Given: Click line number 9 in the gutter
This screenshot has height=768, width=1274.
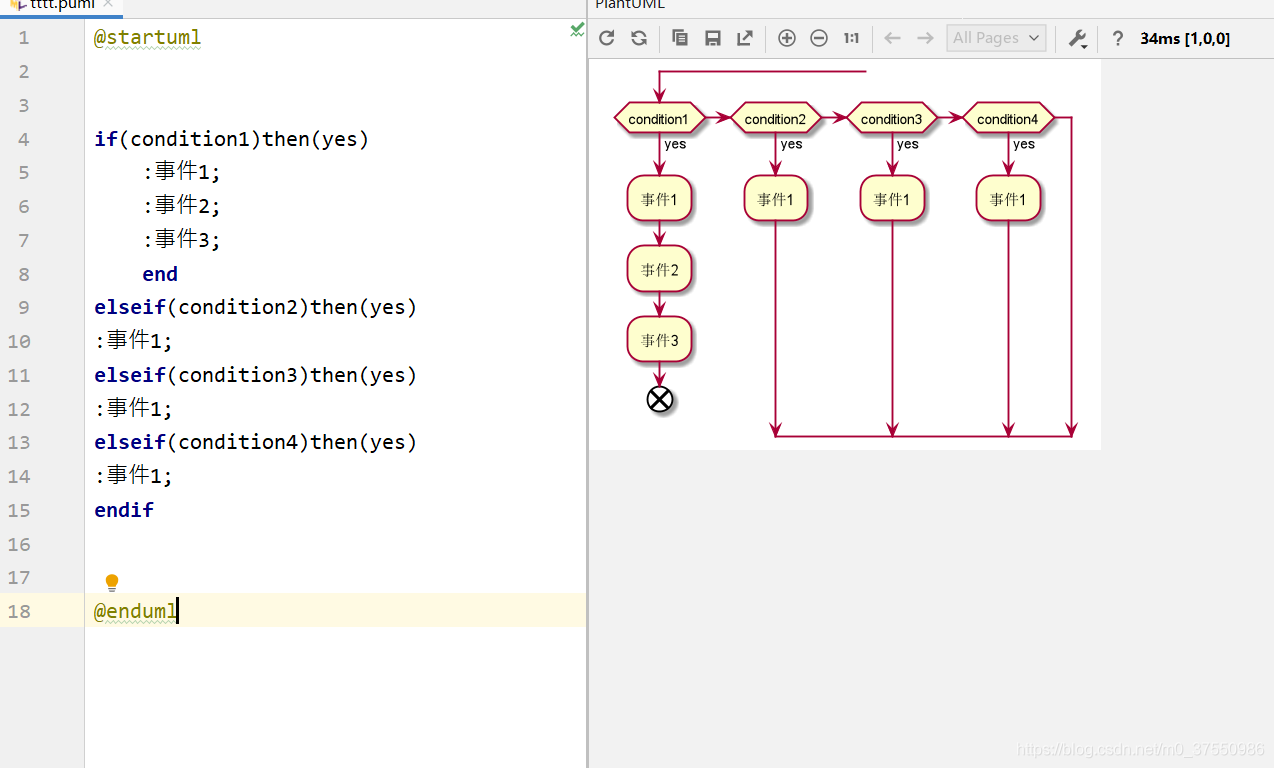Looking at the screenshot, I should click(x=23, y=307).
